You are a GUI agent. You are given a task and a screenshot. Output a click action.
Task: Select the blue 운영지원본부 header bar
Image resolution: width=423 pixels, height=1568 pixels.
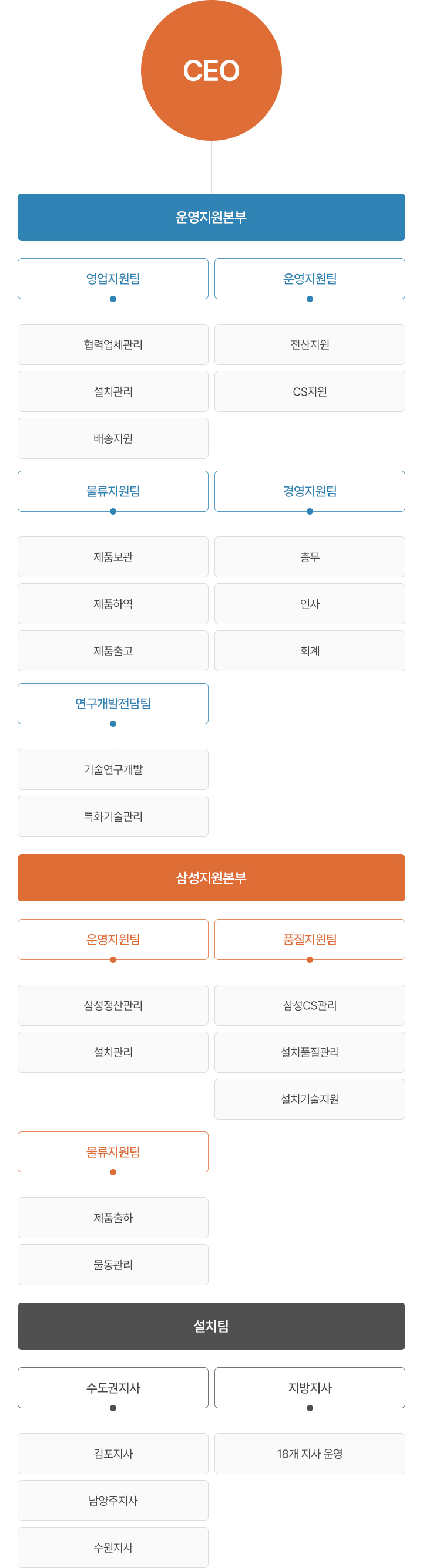(211, 217)
